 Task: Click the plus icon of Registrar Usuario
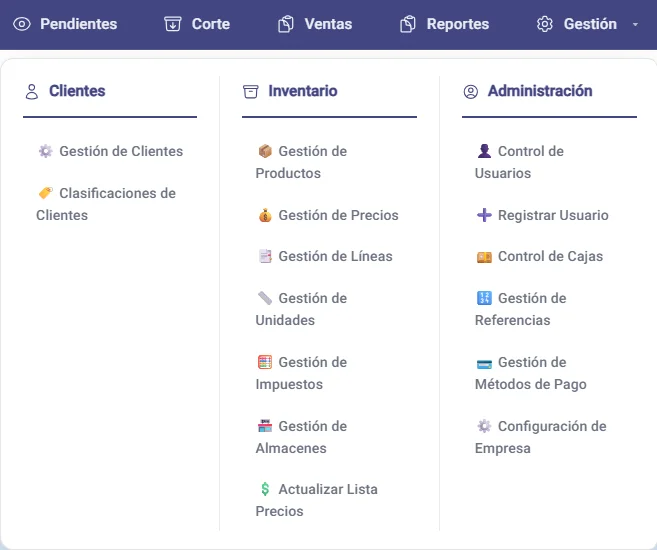484,215
